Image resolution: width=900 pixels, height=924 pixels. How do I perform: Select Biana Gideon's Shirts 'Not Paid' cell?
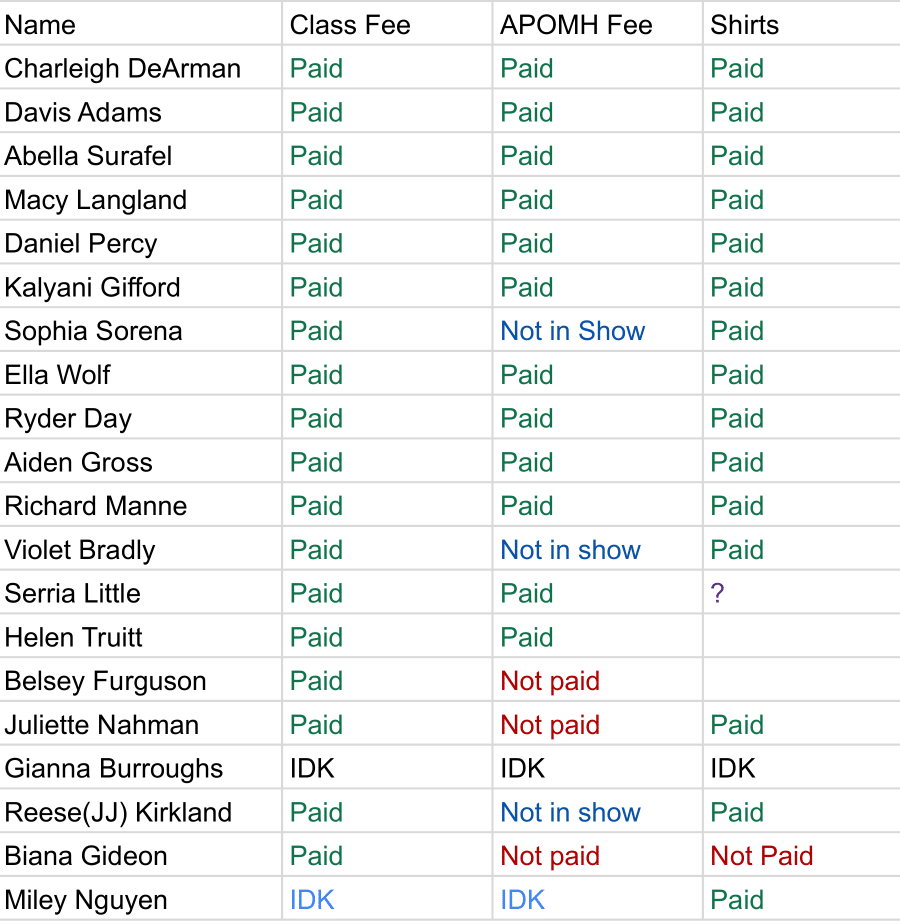point(761,856)
